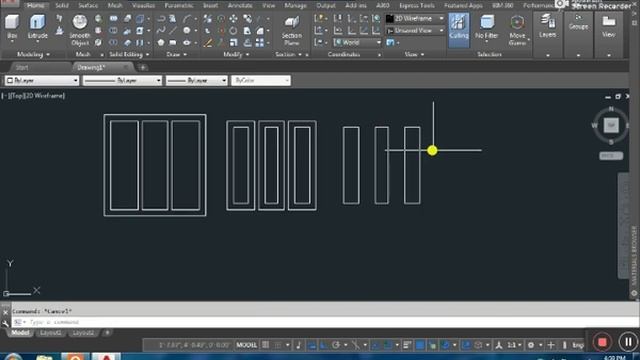
Task: Open annotation scale 1:1 dropdown
Action: click(513, 345)
